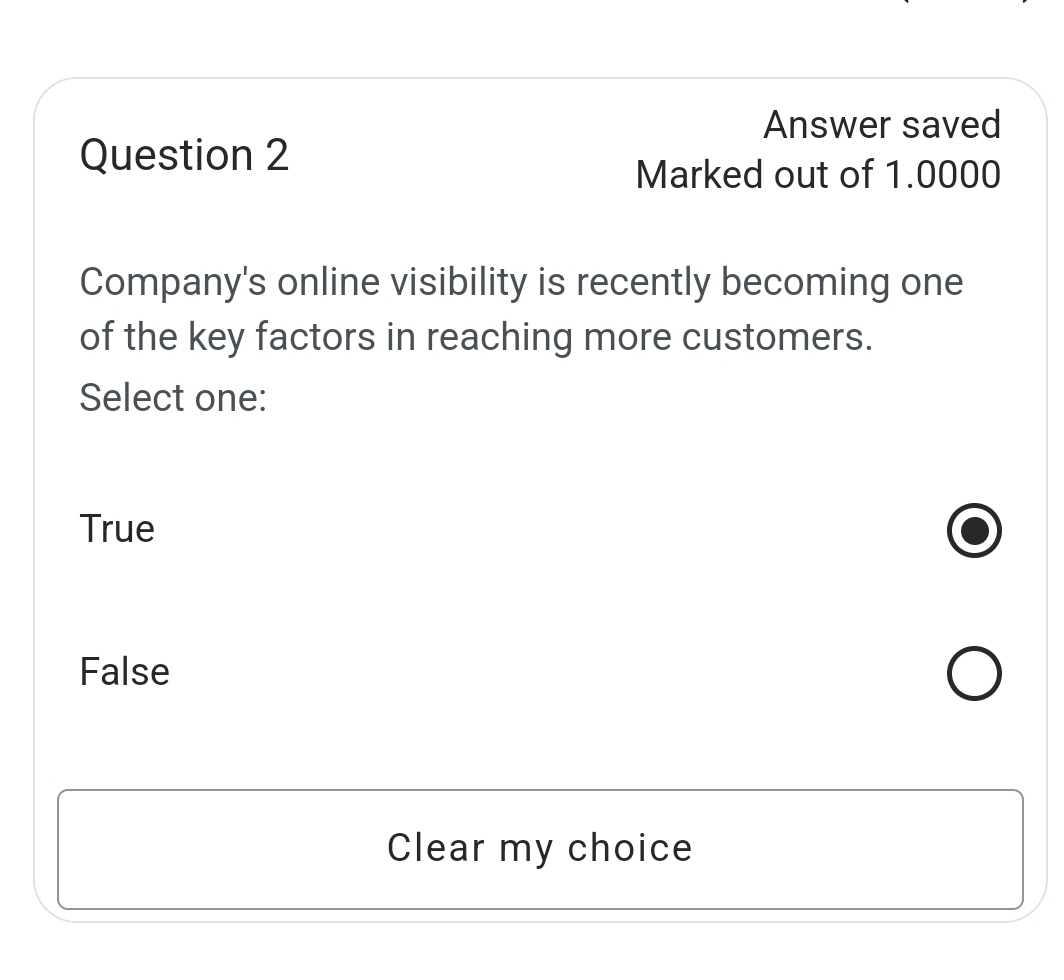Click the word reaching in the question
This screenshot has width=1064, height=980.
[498, 338]
